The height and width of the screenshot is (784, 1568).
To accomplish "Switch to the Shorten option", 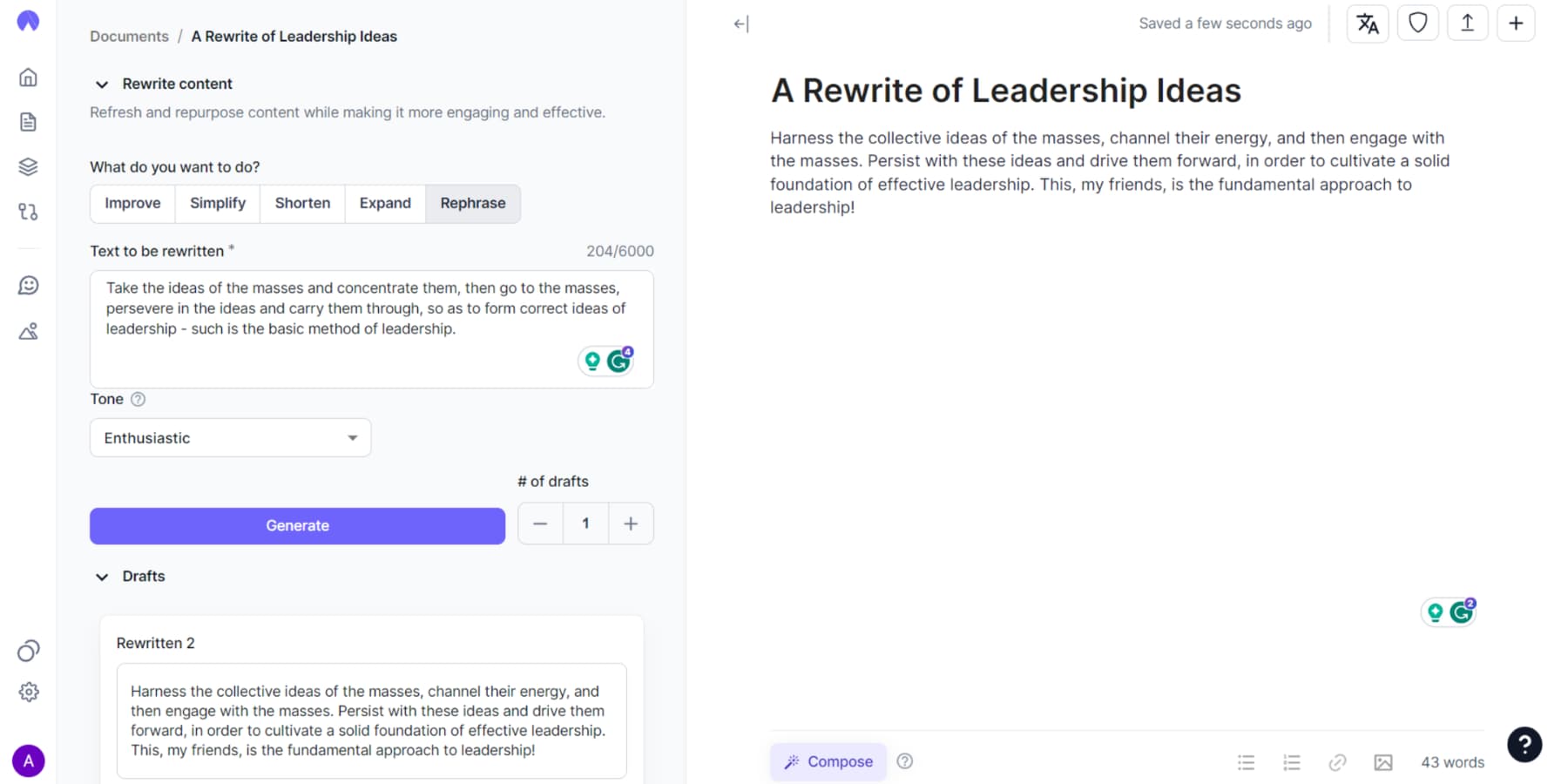I will 301,203.
